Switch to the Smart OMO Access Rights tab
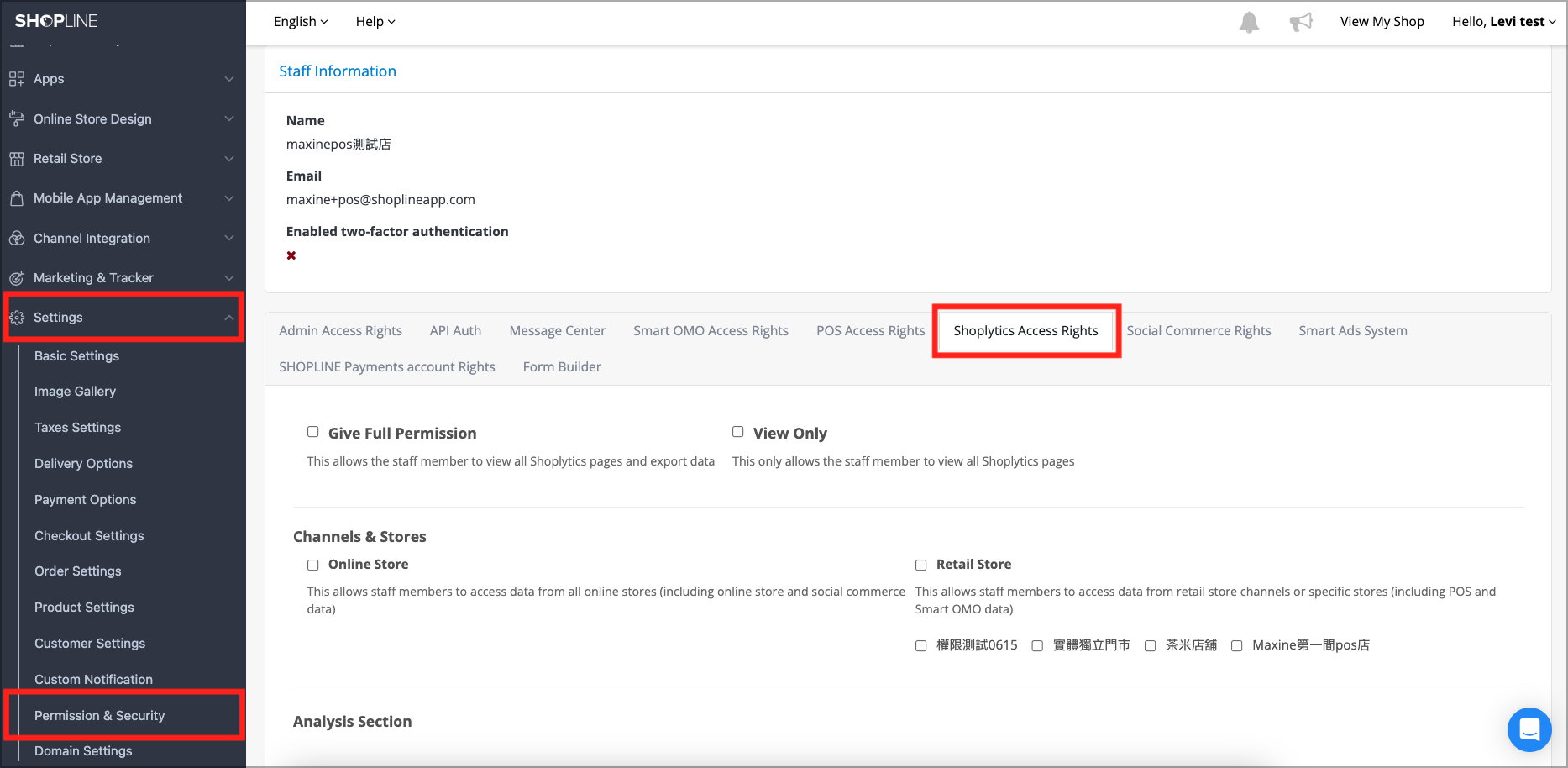Screen dimensions: 1568x768 click(711, 331)
